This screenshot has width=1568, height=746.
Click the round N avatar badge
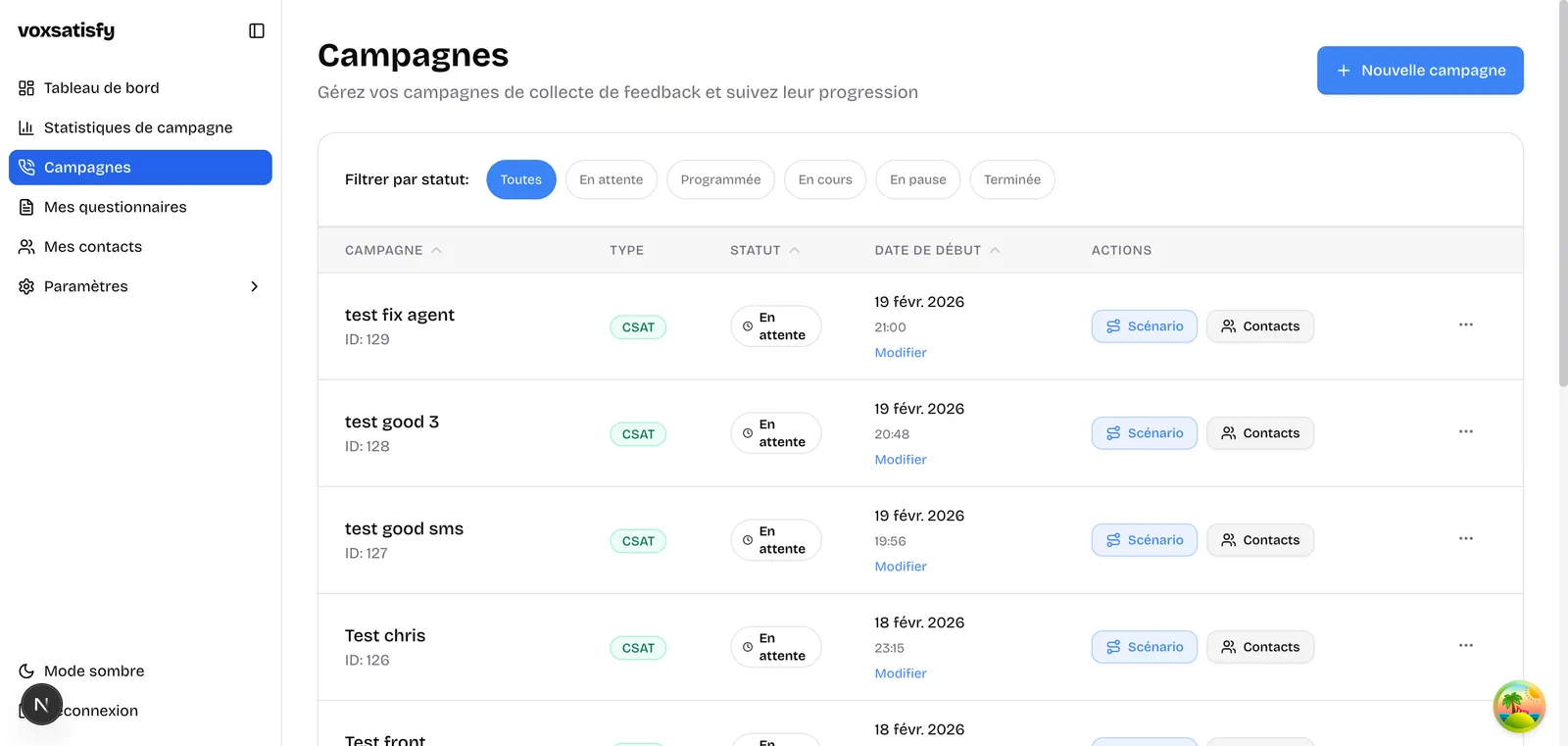[41, 705]
